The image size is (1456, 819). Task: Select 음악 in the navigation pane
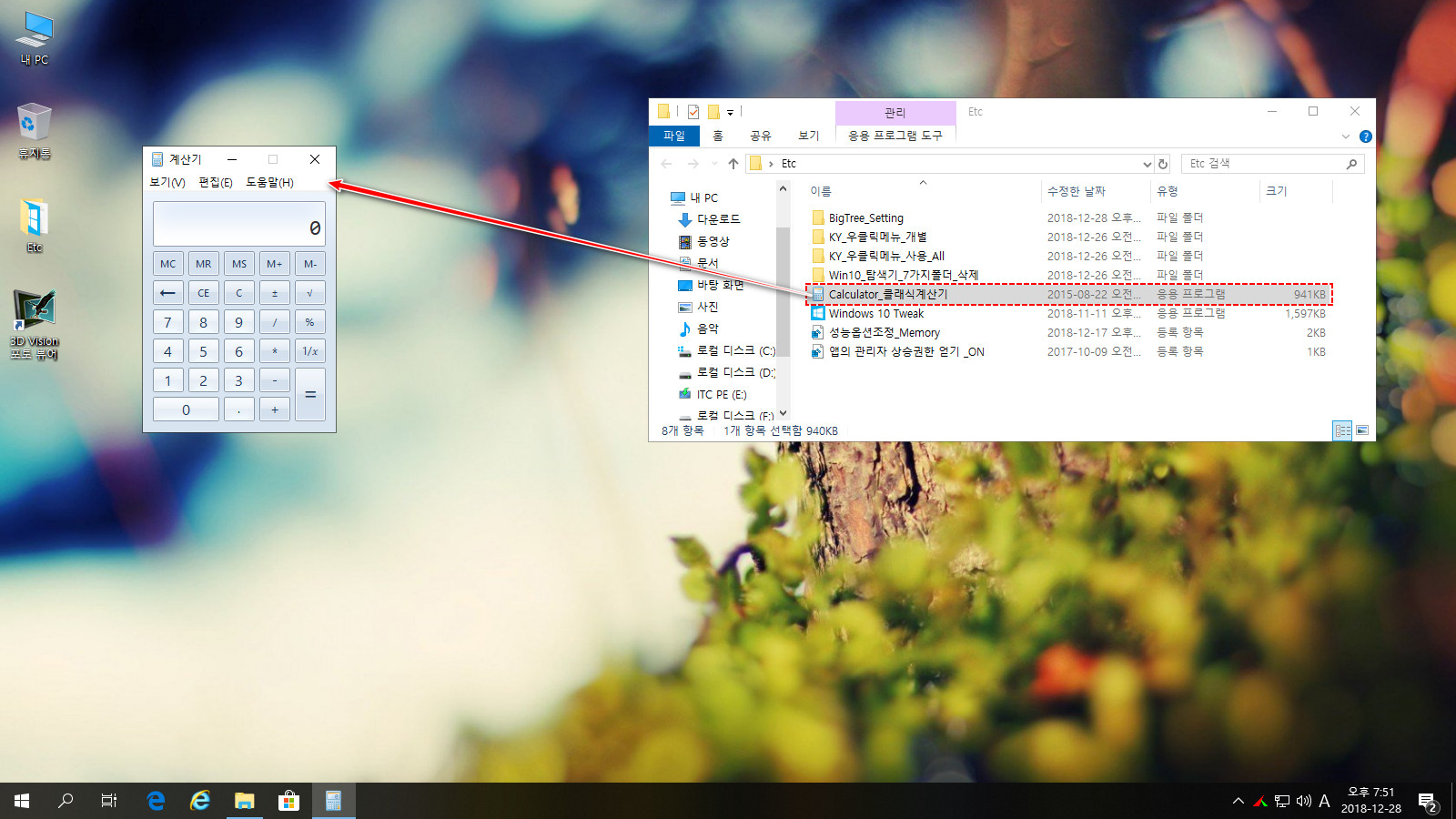698,329
